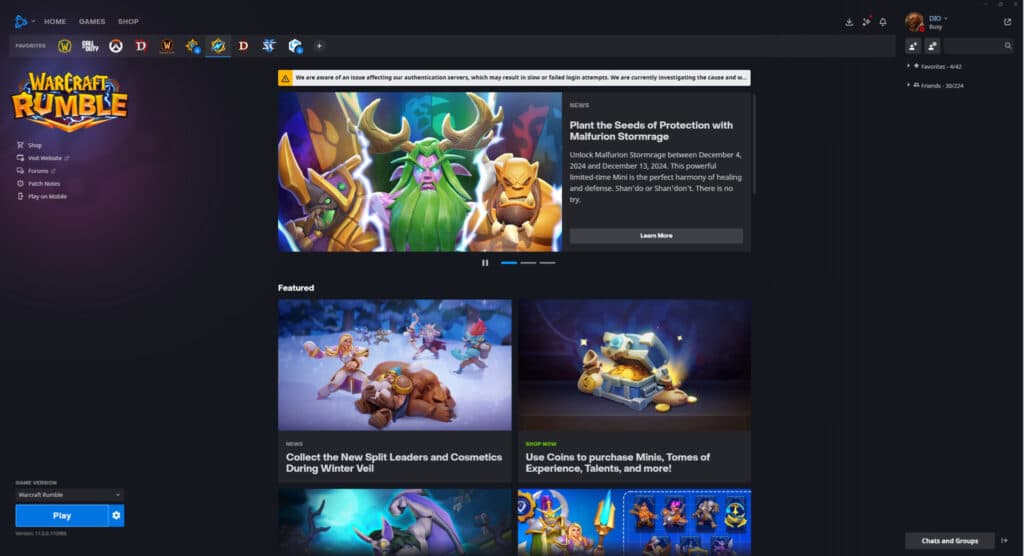1024x556 pixels.
Task: Pop out the social panel icon
Action: [1007, 22]
